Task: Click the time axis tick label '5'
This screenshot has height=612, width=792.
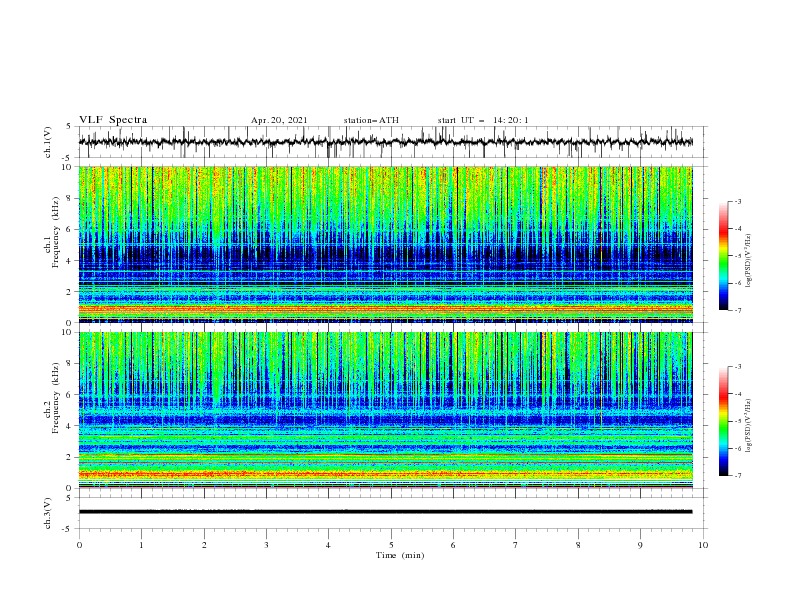Action: pos(391,545)
